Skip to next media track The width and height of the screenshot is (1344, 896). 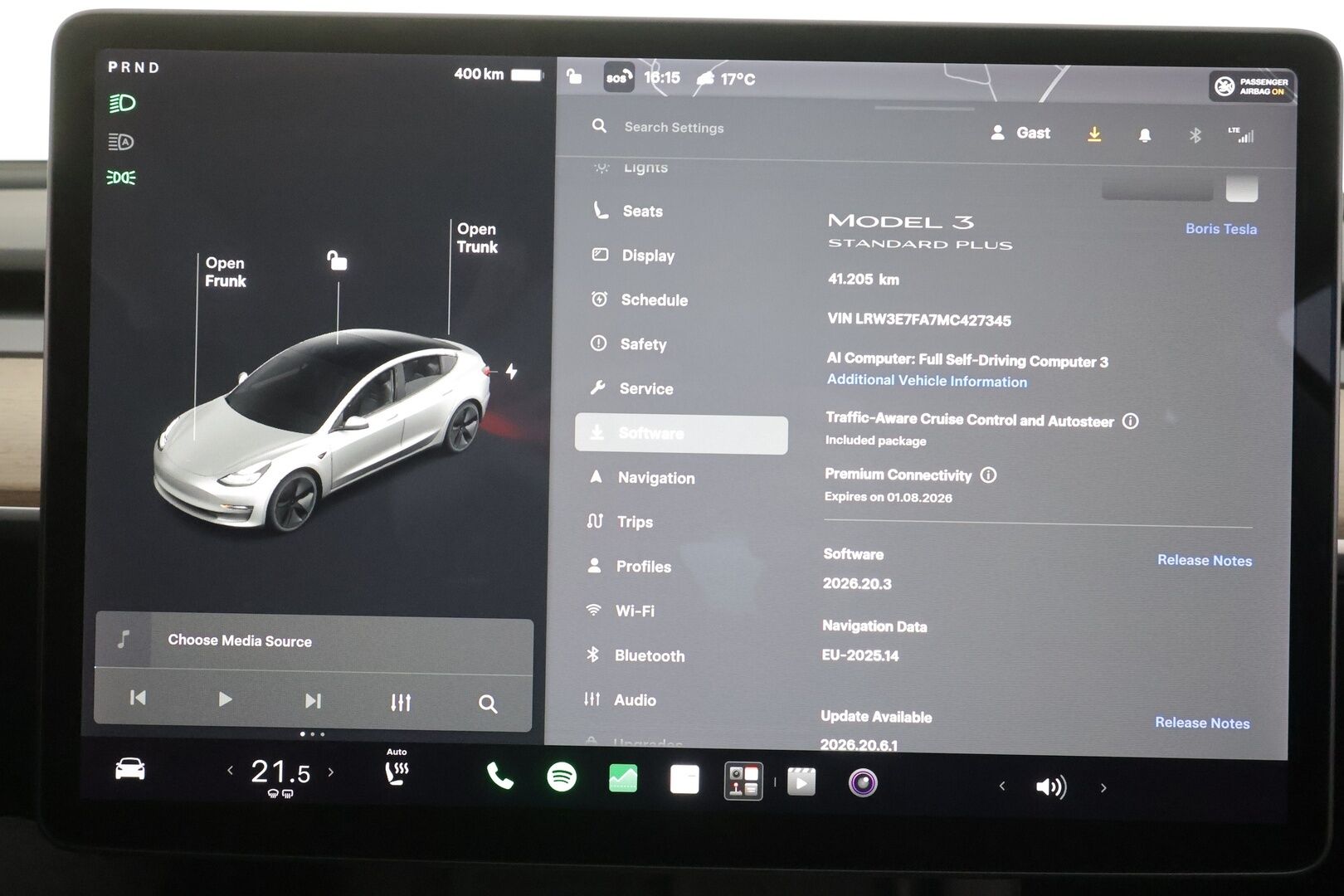coord(313,701)
